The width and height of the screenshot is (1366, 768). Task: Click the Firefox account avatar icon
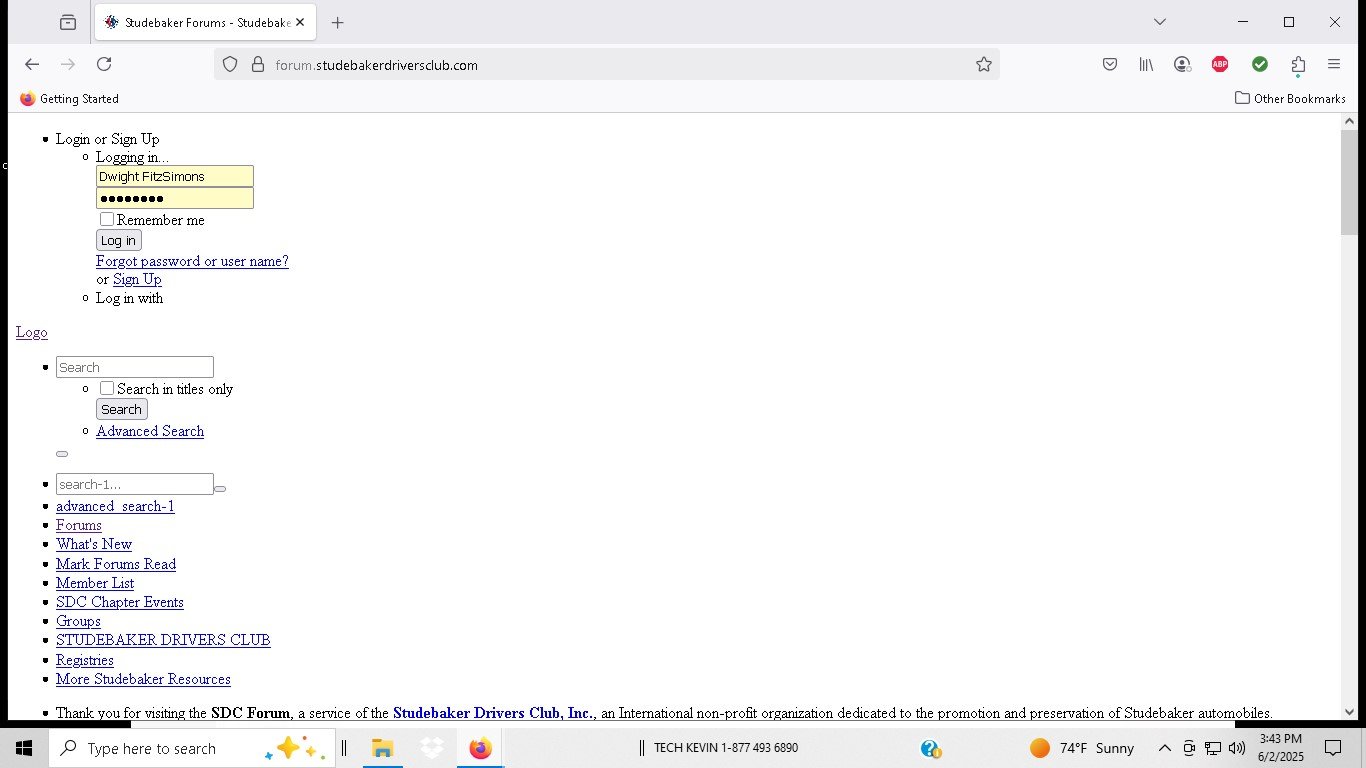click(1183, 64)
